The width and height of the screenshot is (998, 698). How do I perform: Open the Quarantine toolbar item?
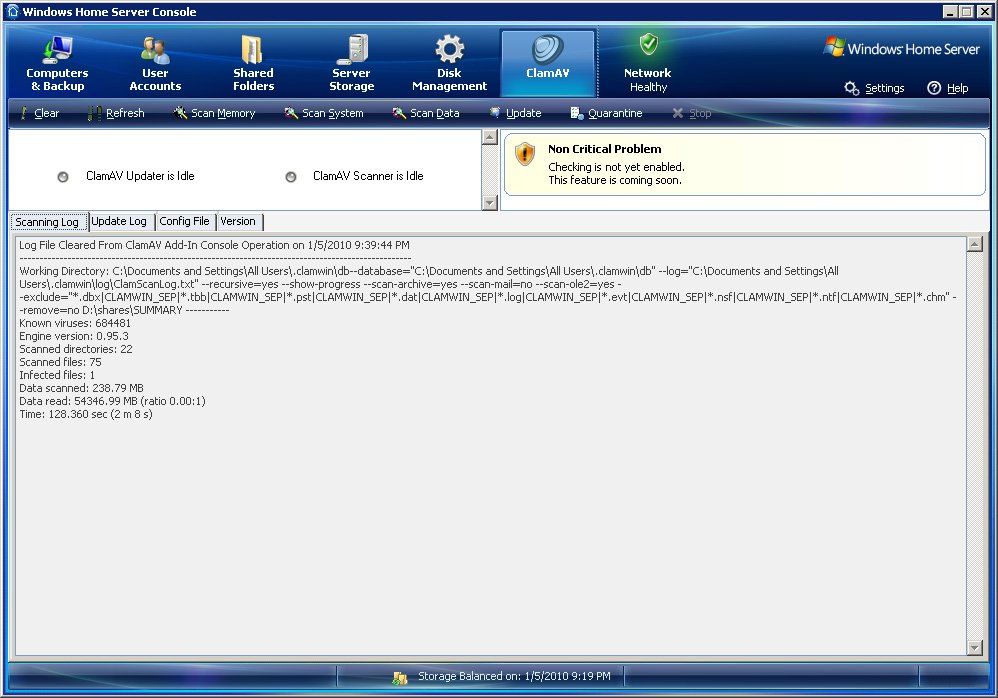(x=606, y=113)
